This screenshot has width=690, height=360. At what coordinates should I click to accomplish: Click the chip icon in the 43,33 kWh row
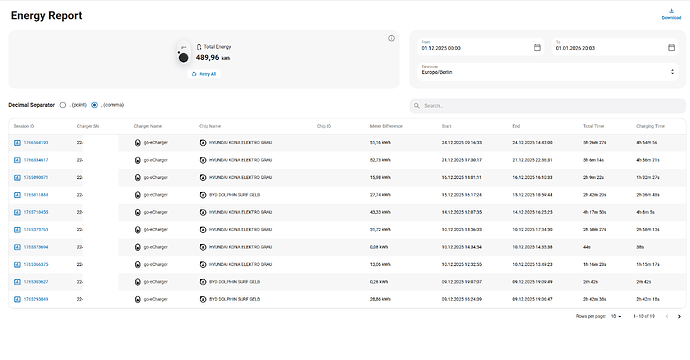[203, 212]
